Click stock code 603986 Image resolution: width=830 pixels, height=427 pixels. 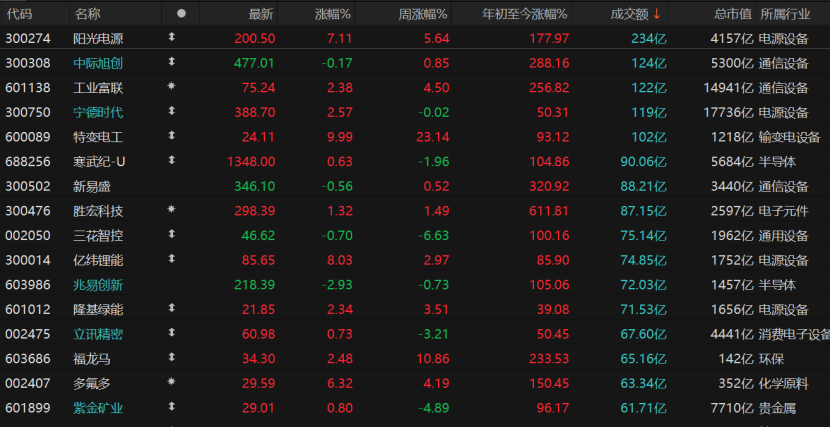[26, 284]
